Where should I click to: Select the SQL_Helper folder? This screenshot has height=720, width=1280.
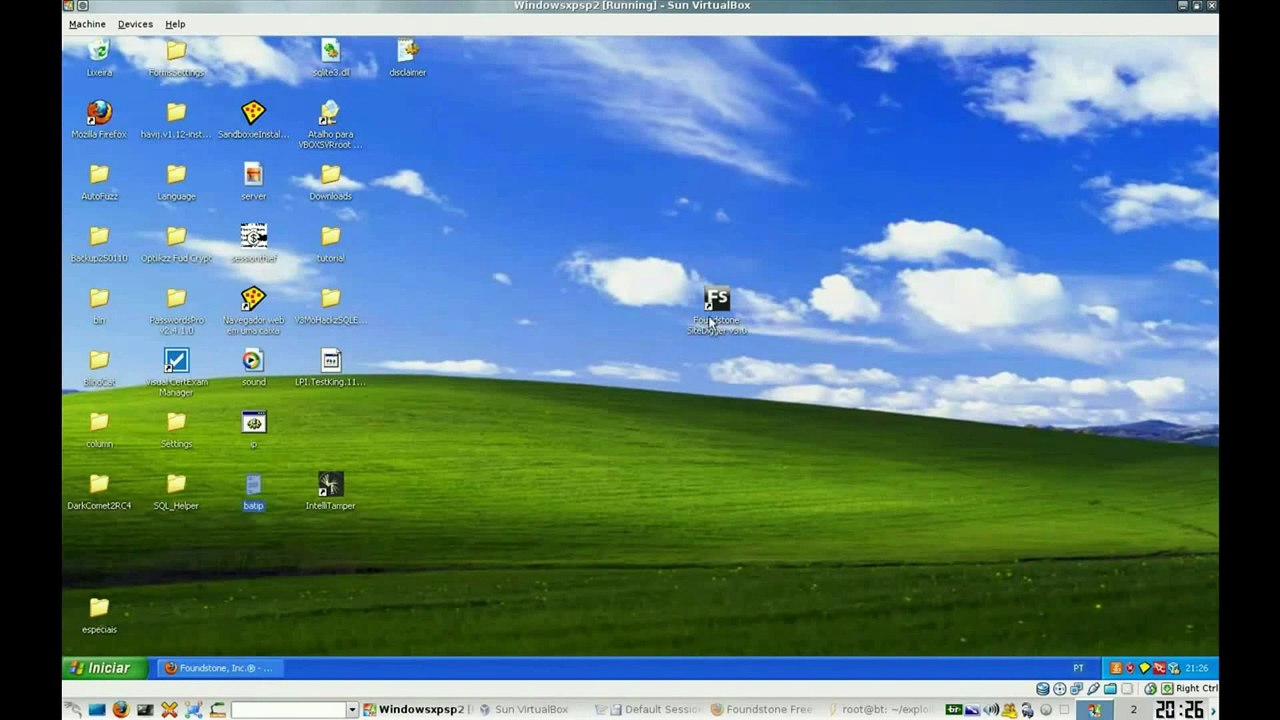176,491
